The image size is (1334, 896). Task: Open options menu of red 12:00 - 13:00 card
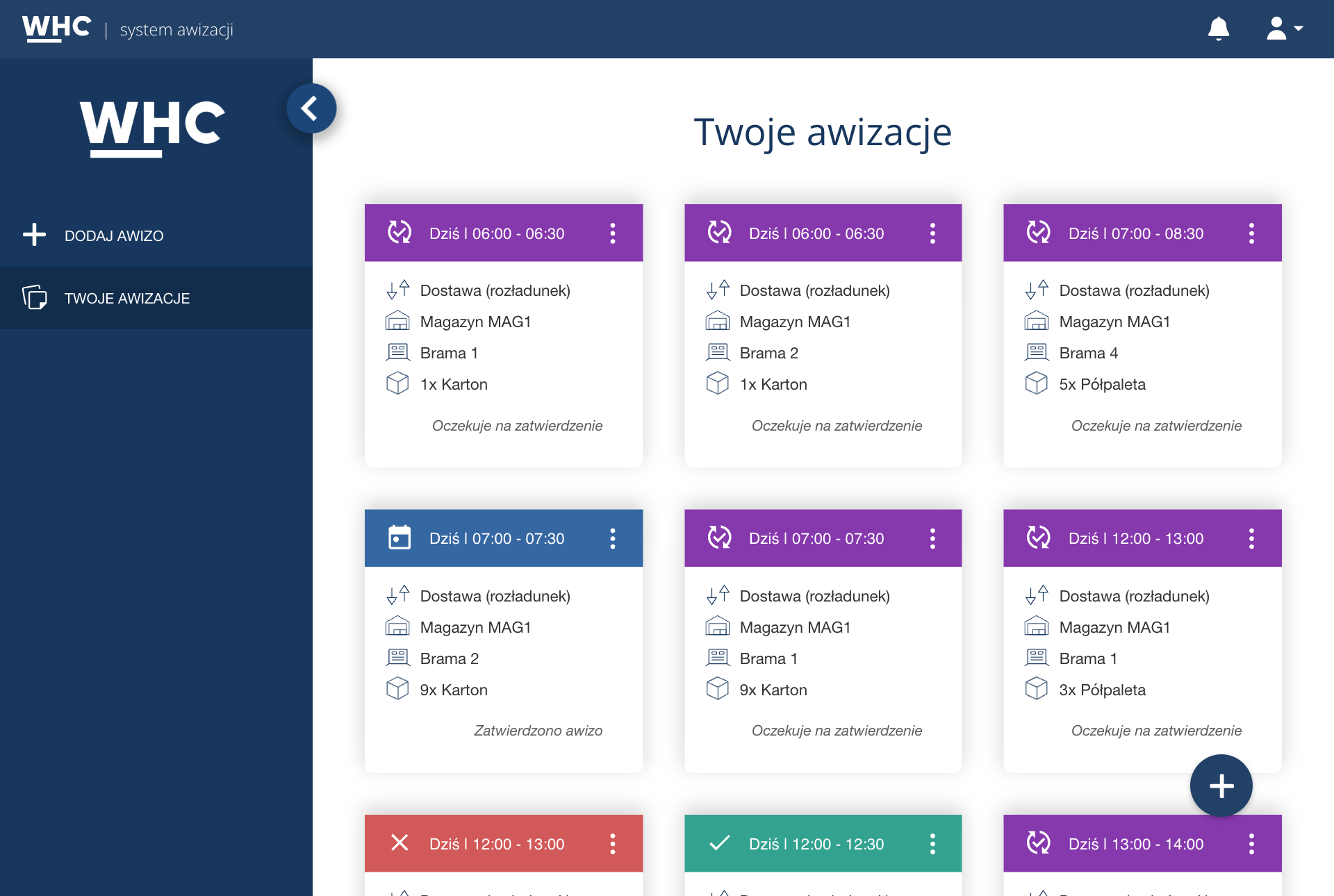[612, 844]
